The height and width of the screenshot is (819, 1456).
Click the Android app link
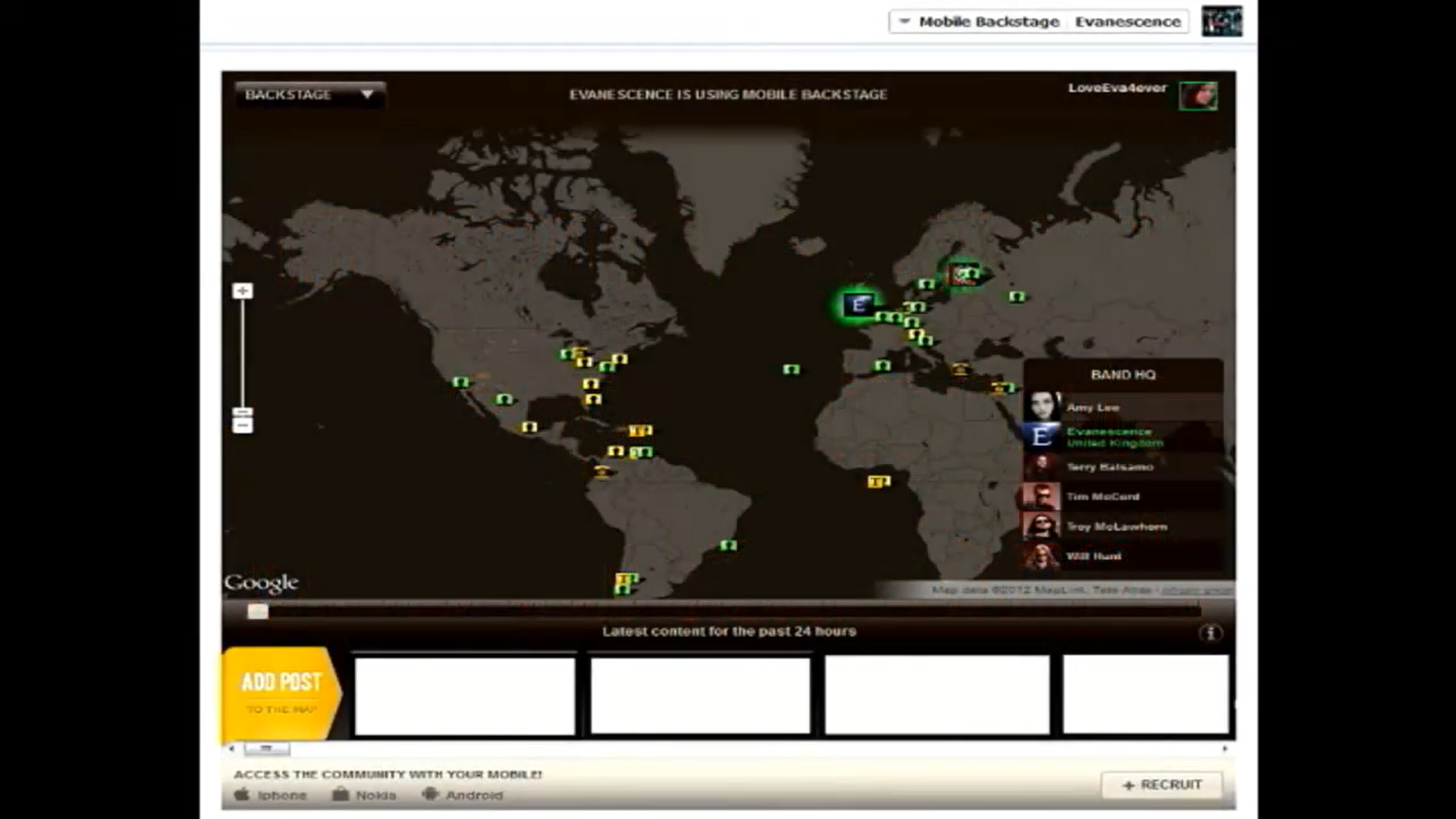(x=463, y=795)
